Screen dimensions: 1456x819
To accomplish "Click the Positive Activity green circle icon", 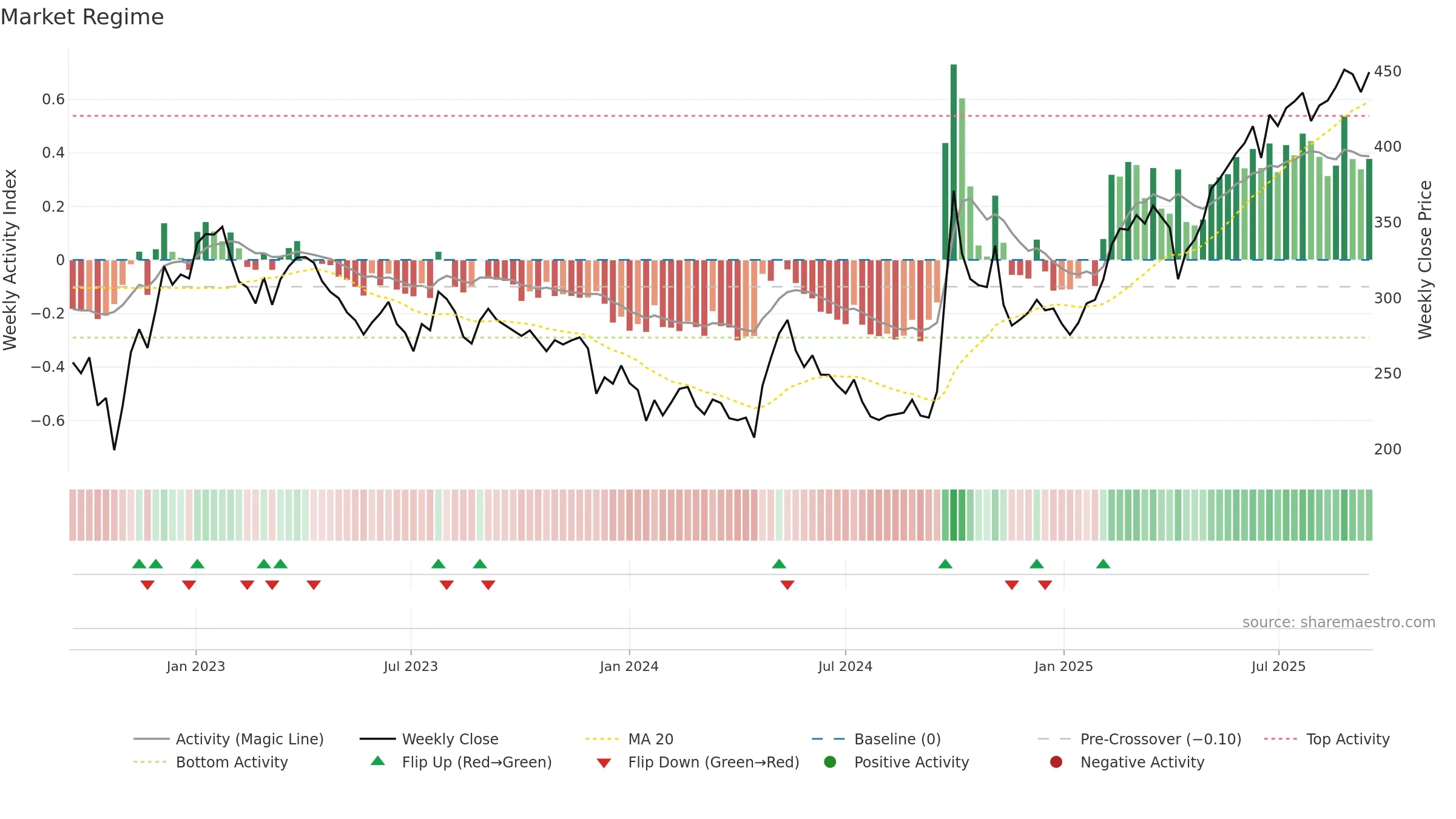I will coord(830,761).
